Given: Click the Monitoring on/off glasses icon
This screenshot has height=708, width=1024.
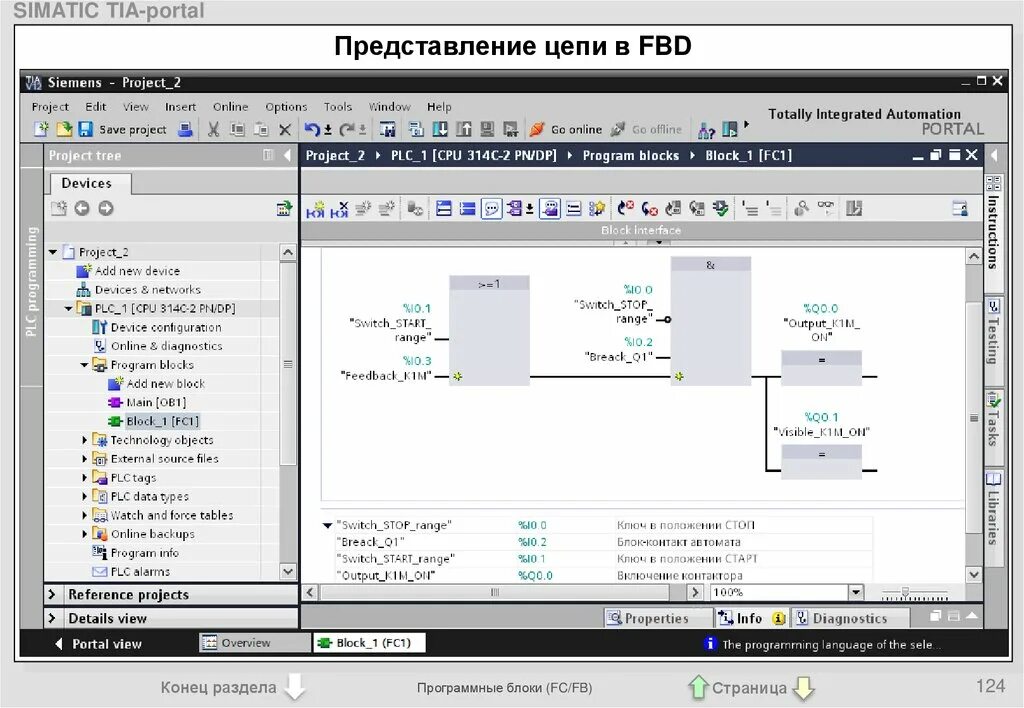Looking at the screenshot, I should point(825,208).
